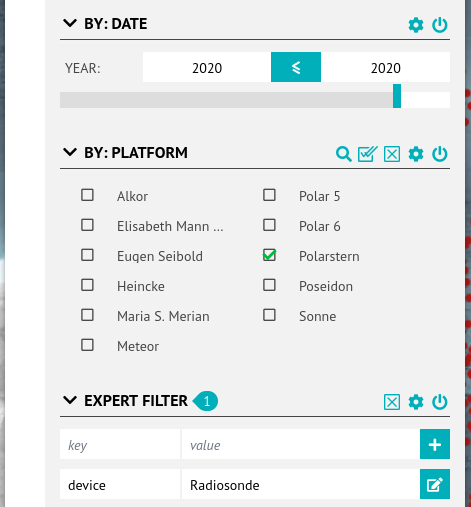471x507 pixels.
Task: Add expert filter with plus button
Action: coord(435,444)
